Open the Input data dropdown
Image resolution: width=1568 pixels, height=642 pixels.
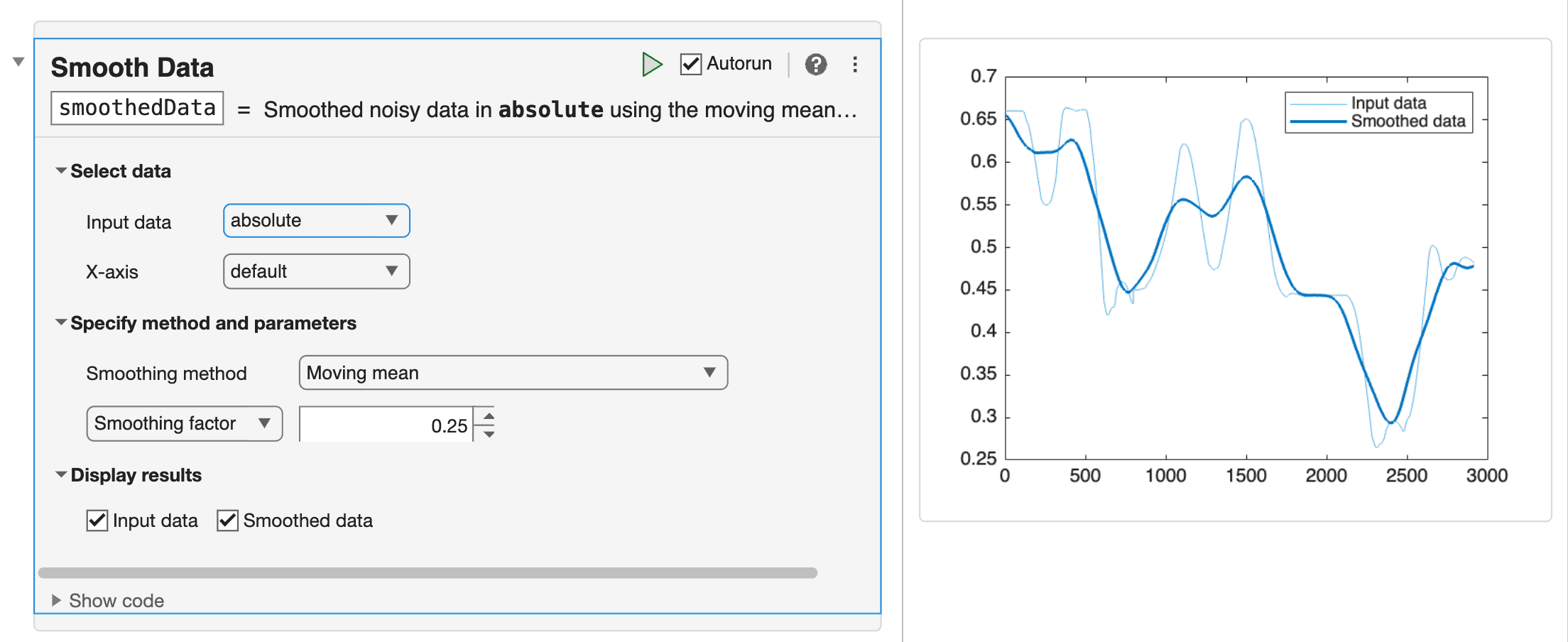tap(317, 221)
